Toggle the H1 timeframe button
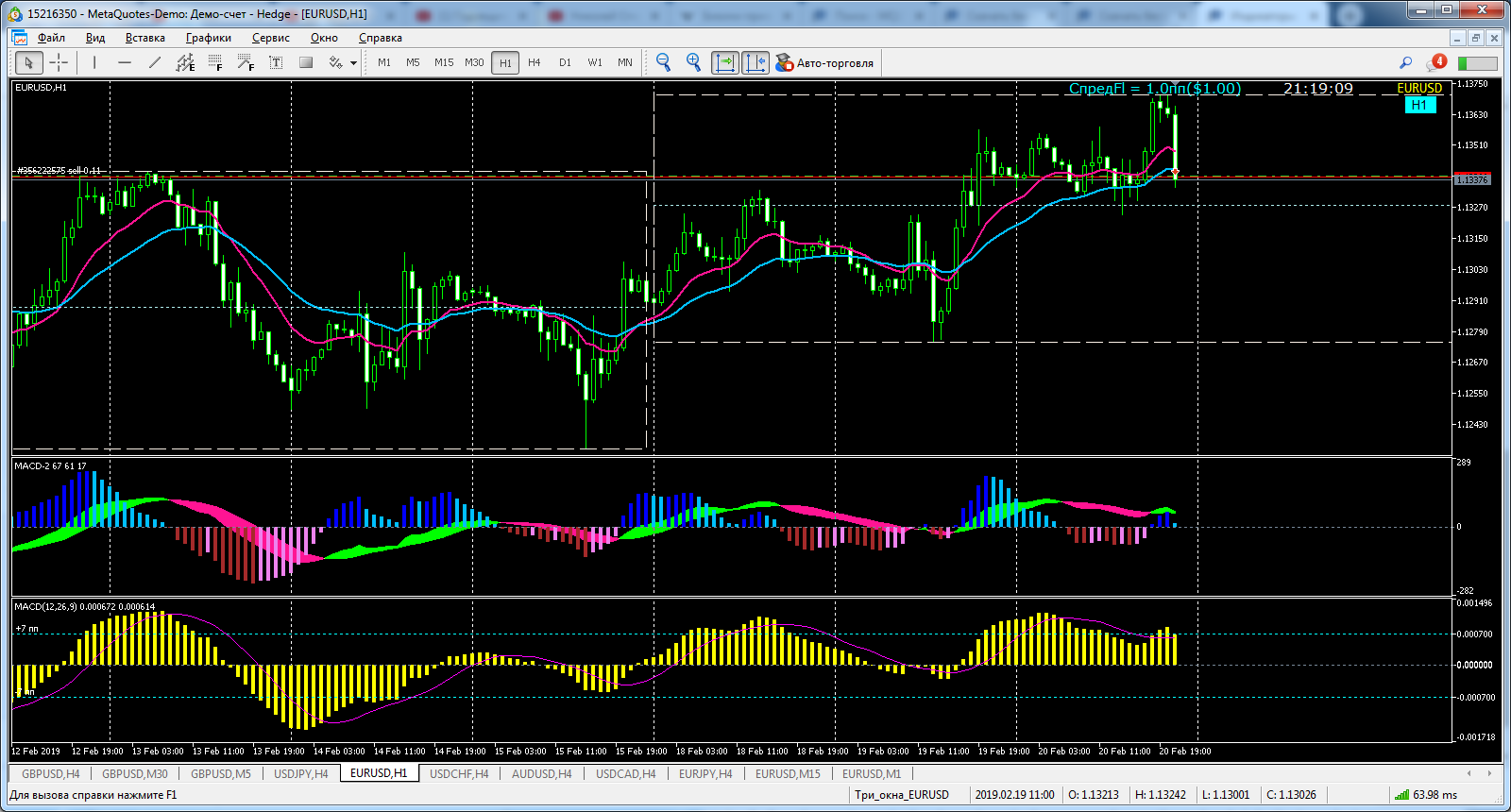Image resolution: width=1511 pixels, height=812 pixels. (x=505, y=62)
